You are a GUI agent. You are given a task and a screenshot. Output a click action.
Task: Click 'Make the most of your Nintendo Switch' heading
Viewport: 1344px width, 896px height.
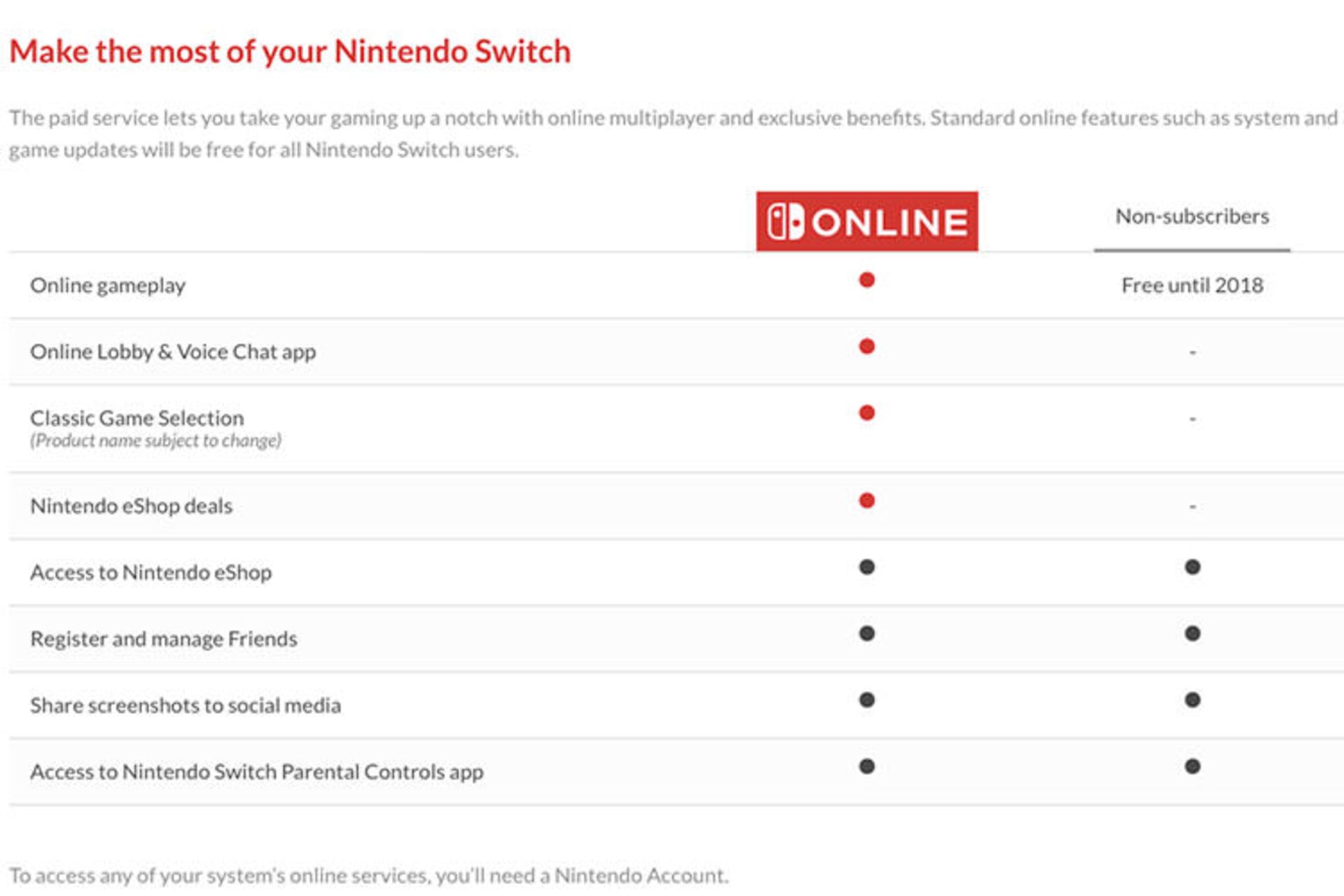point(290,52)
